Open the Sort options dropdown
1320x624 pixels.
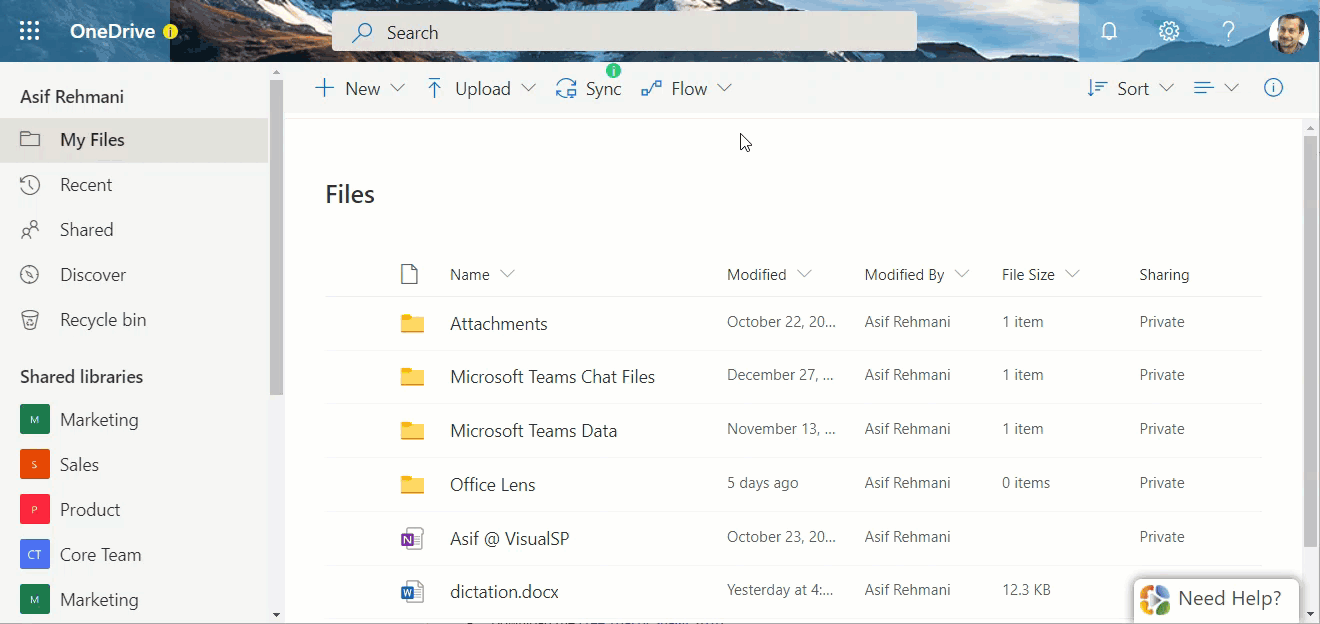(1130, 88)
